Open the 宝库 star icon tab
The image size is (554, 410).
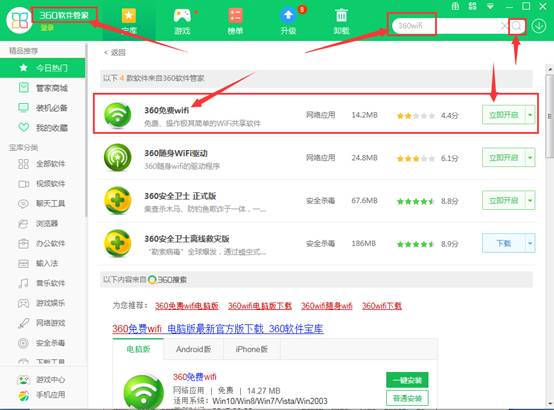(x=129, y=21)
